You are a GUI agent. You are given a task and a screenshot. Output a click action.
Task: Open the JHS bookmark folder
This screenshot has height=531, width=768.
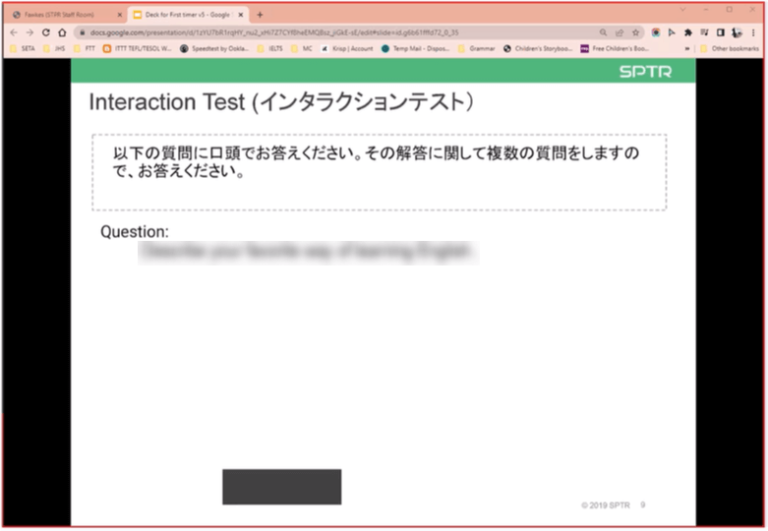click(x=54, y=48)
